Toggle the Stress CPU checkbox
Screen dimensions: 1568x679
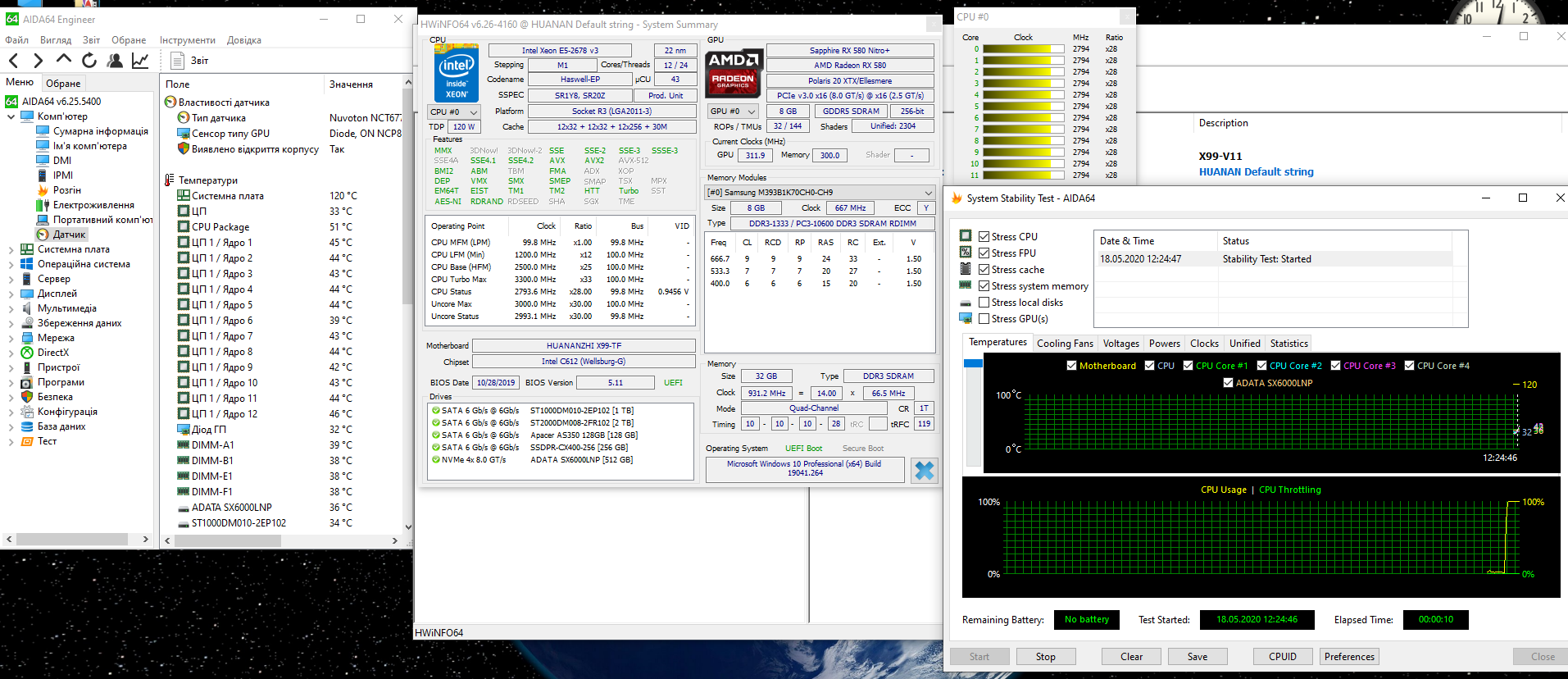[984, 236]
